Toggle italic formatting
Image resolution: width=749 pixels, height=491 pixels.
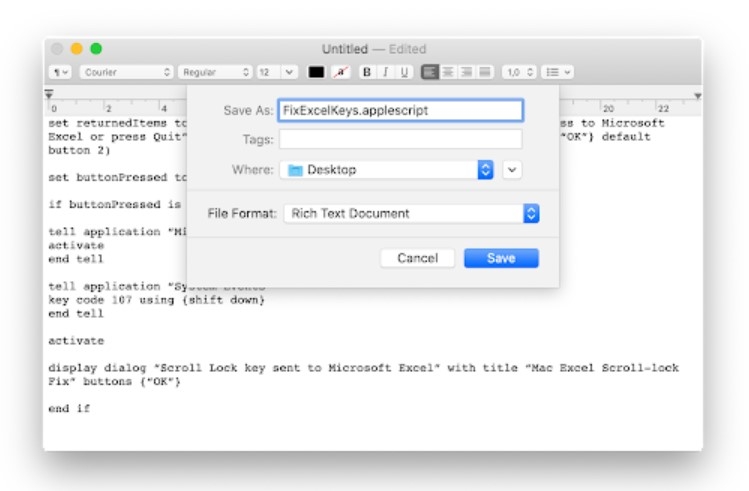click(385, 72)
